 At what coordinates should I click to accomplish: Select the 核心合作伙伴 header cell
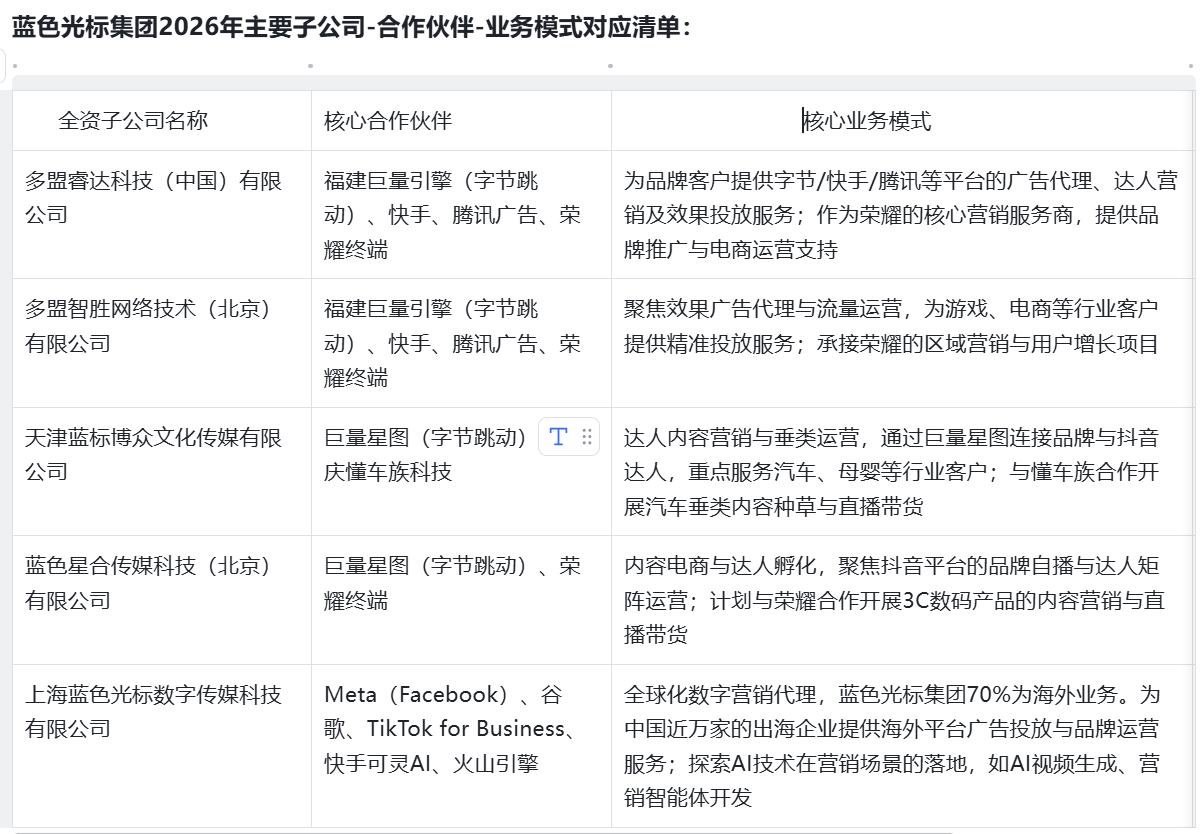pos(461,121)
